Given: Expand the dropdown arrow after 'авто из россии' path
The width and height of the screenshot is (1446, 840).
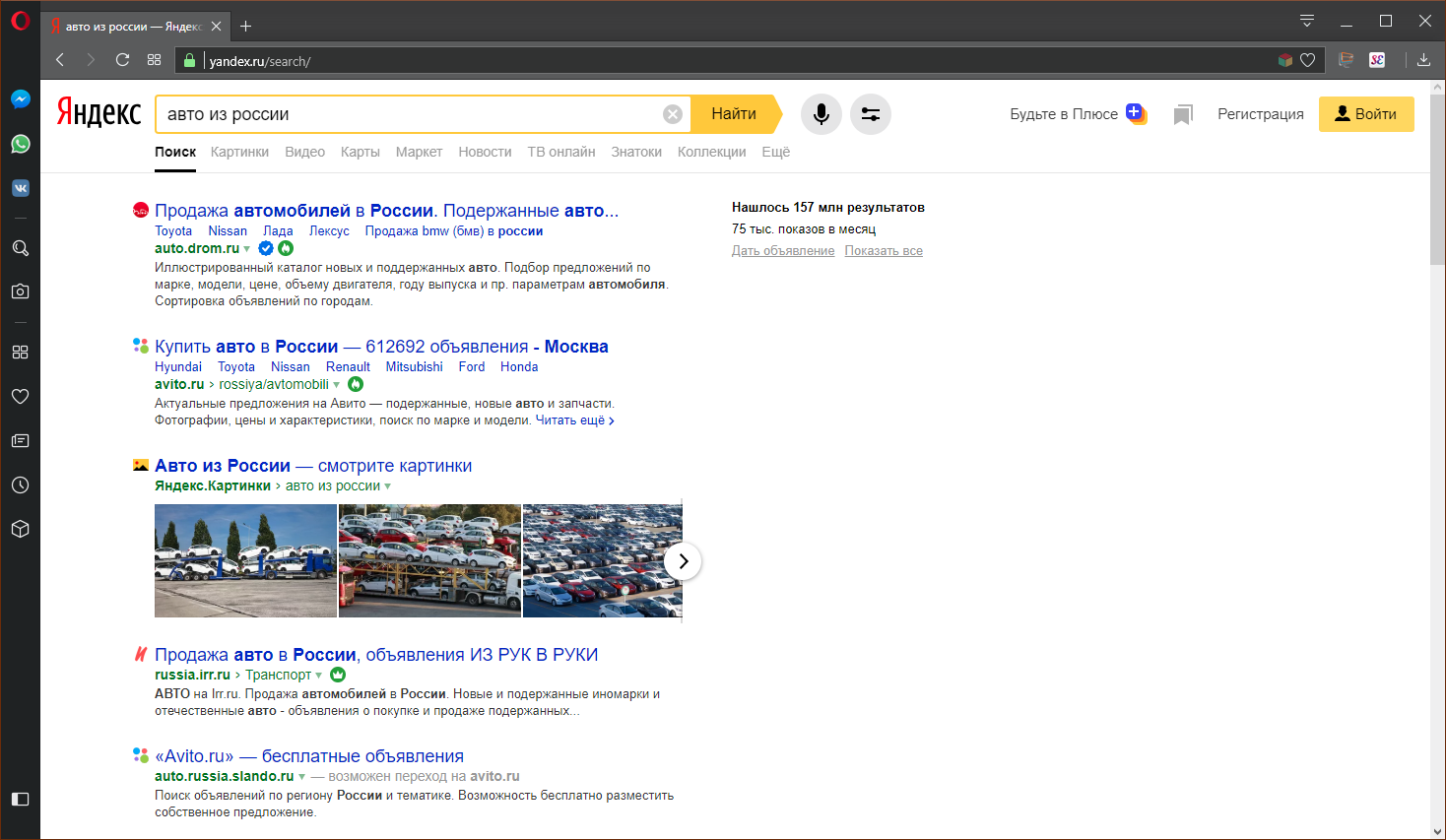Looking at the screenshot, I should [x=388, y=486].
